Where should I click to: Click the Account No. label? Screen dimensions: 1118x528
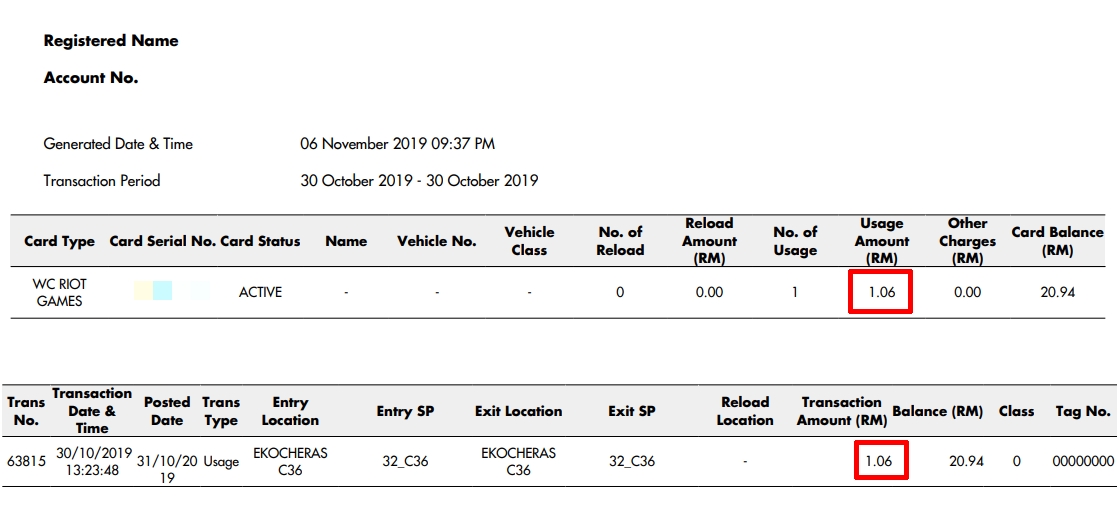[x=91, y=78]
